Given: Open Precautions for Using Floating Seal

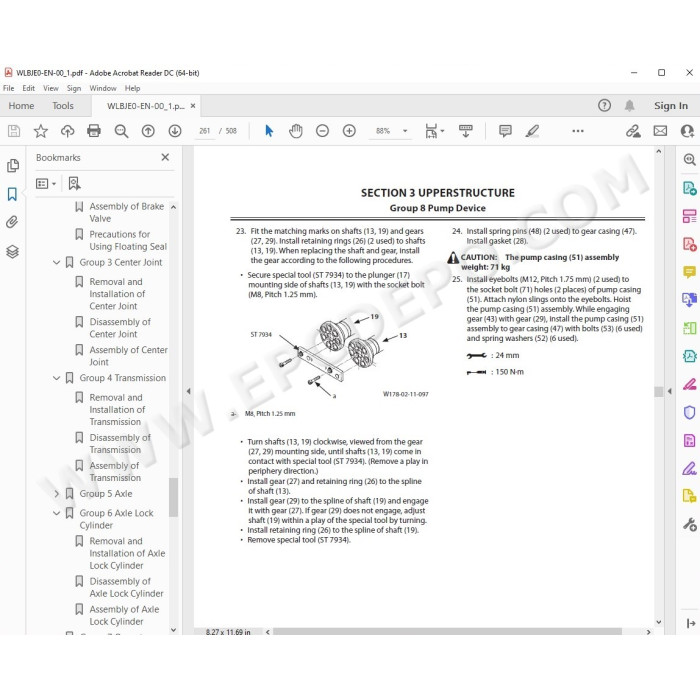Looking at the screenshot, I should [128, 240].
